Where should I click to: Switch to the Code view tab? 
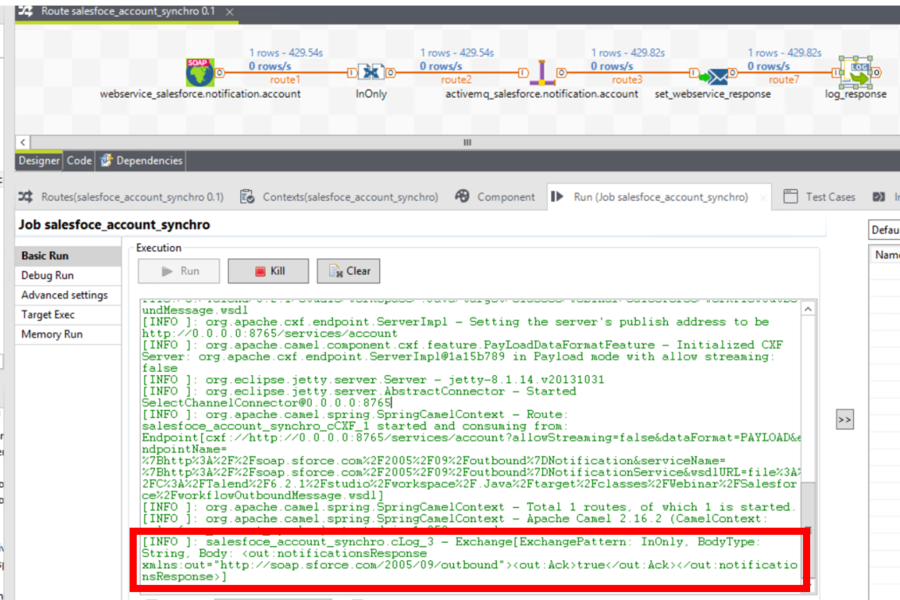[x=79, y=161]
